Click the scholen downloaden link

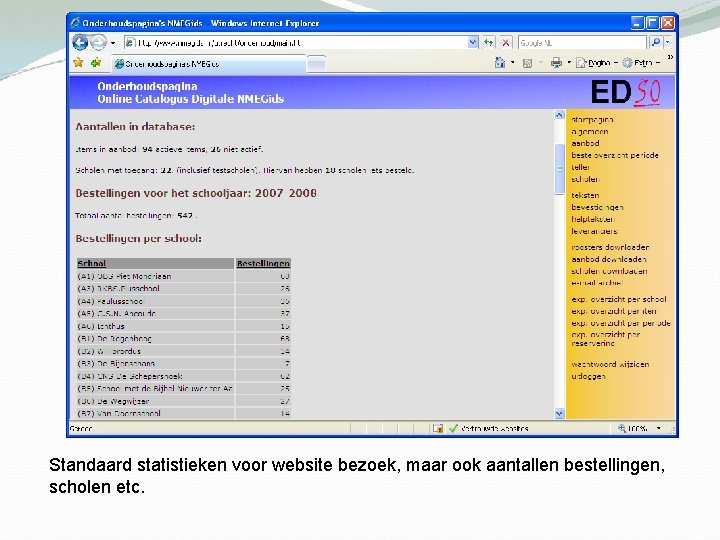[609, 271]
